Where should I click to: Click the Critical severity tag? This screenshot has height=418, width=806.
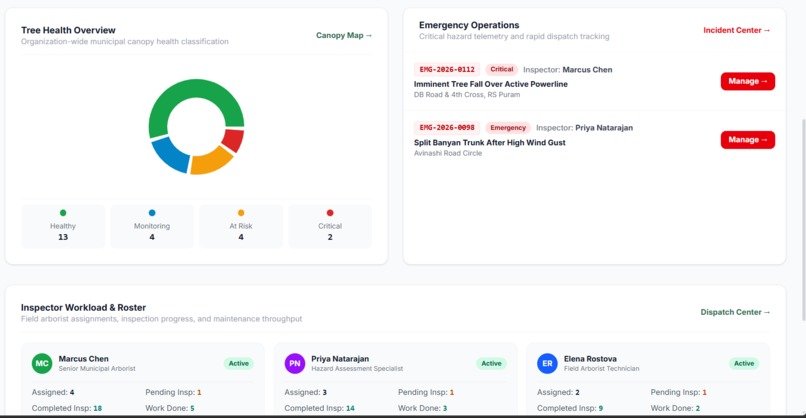(x=502, y=69)
